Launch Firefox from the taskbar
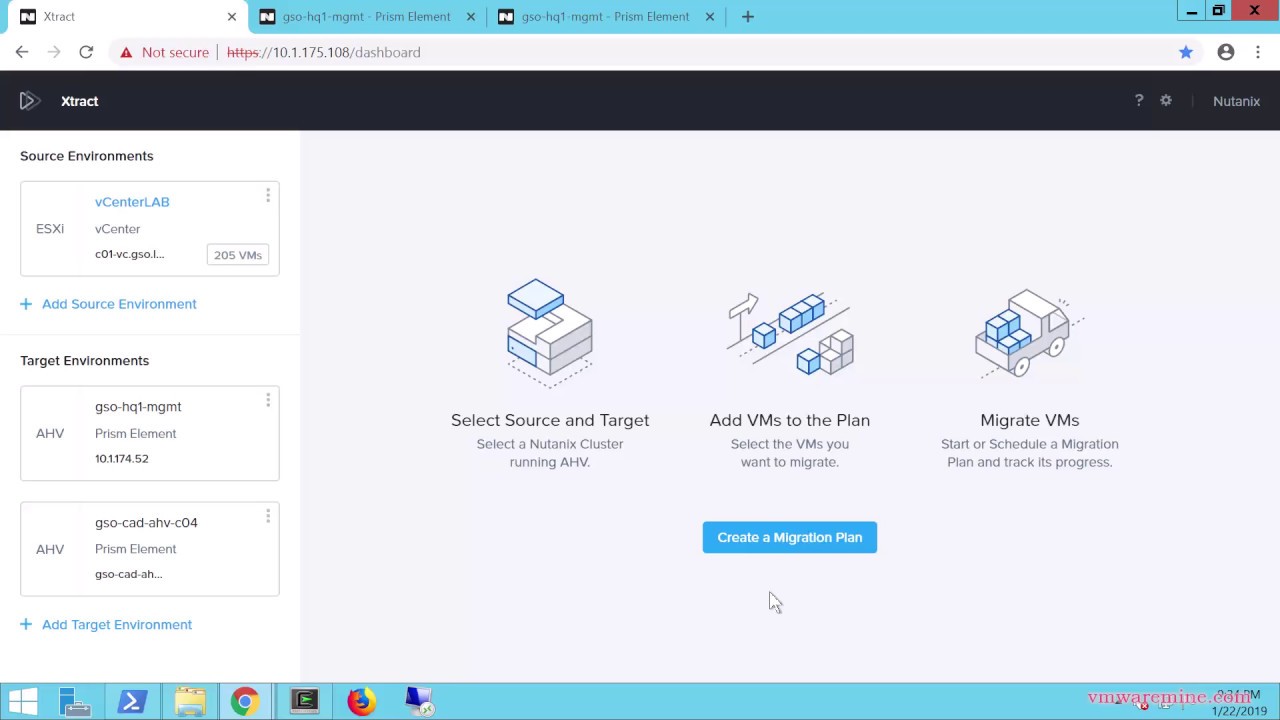1280x720 pixels. click(x=361, y=701)
